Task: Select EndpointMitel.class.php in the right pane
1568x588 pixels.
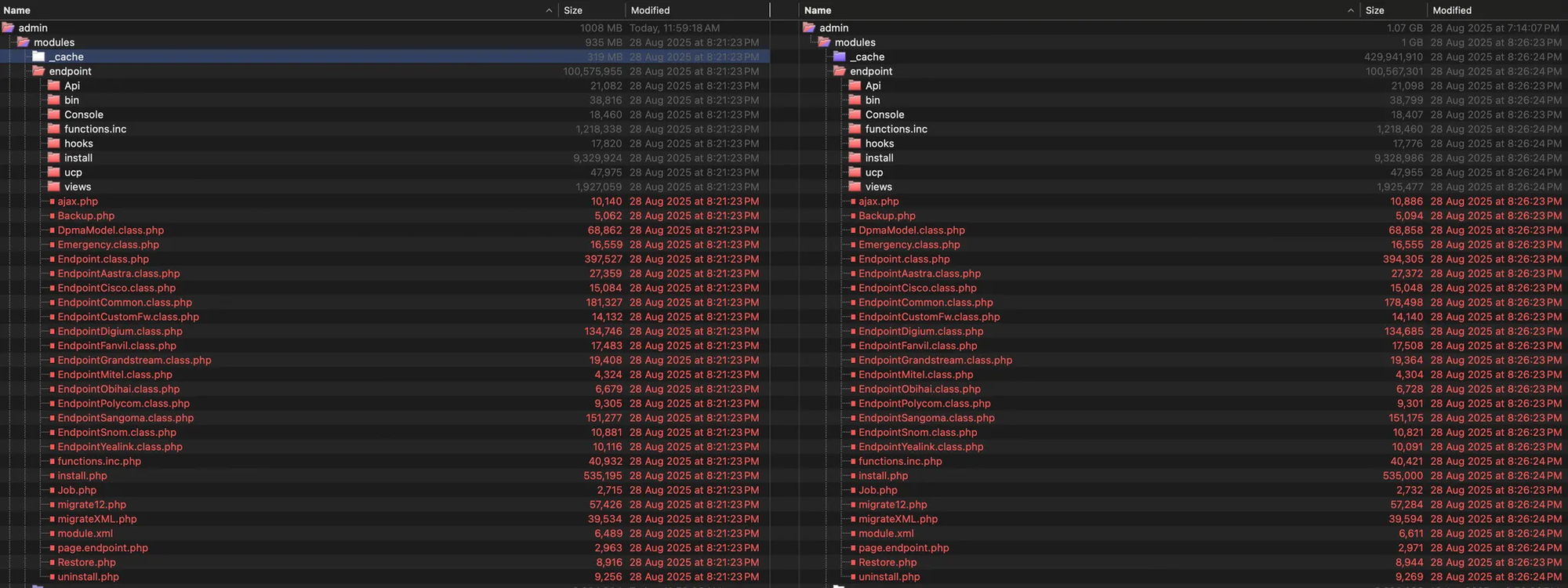Action: click(x=916, y=375)
